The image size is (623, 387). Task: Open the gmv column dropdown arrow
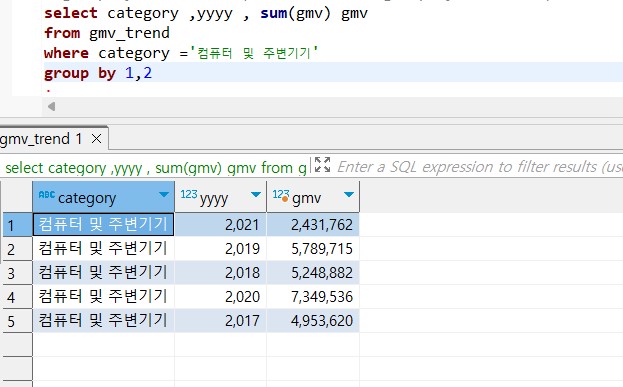(x=349, y=194)
